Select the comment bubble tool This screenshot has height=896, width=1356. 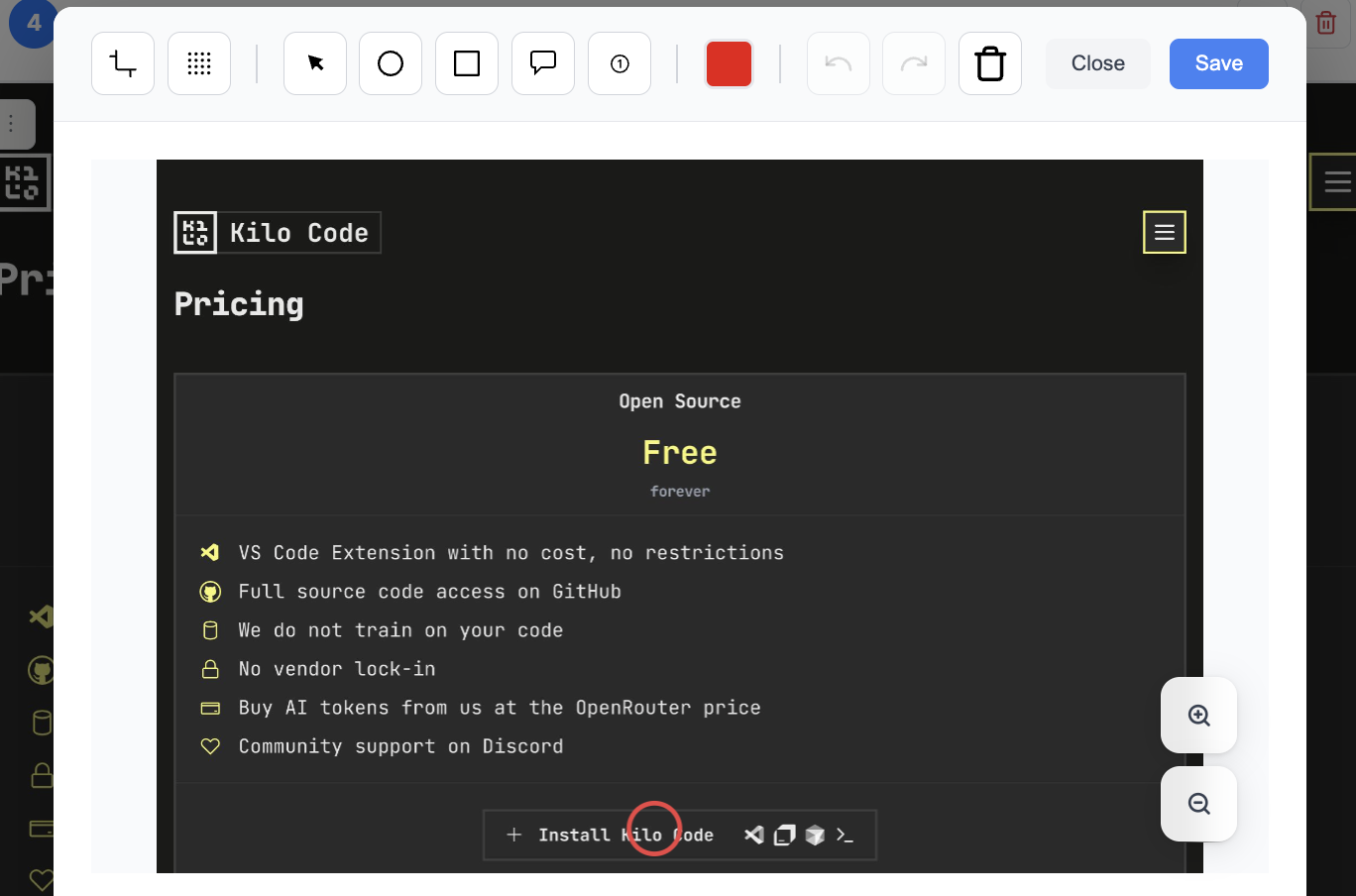(x=542, y=62)
